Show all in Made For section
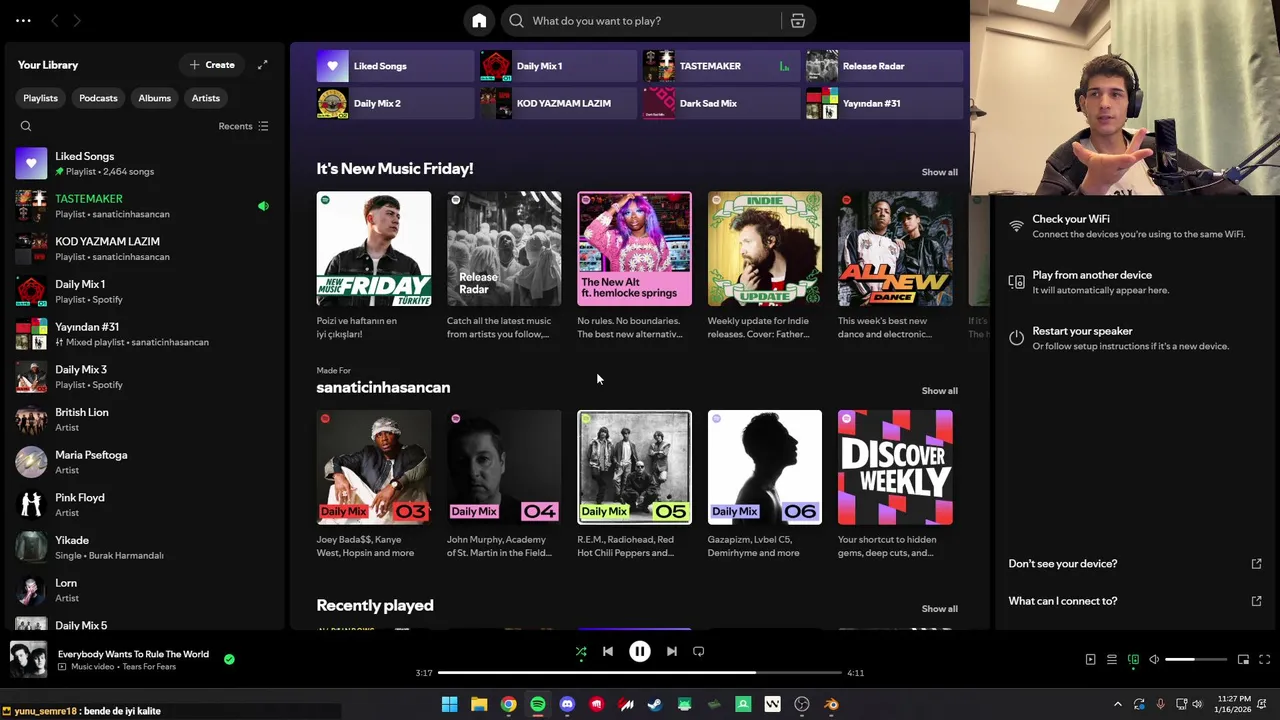 (x=939, y=391)
